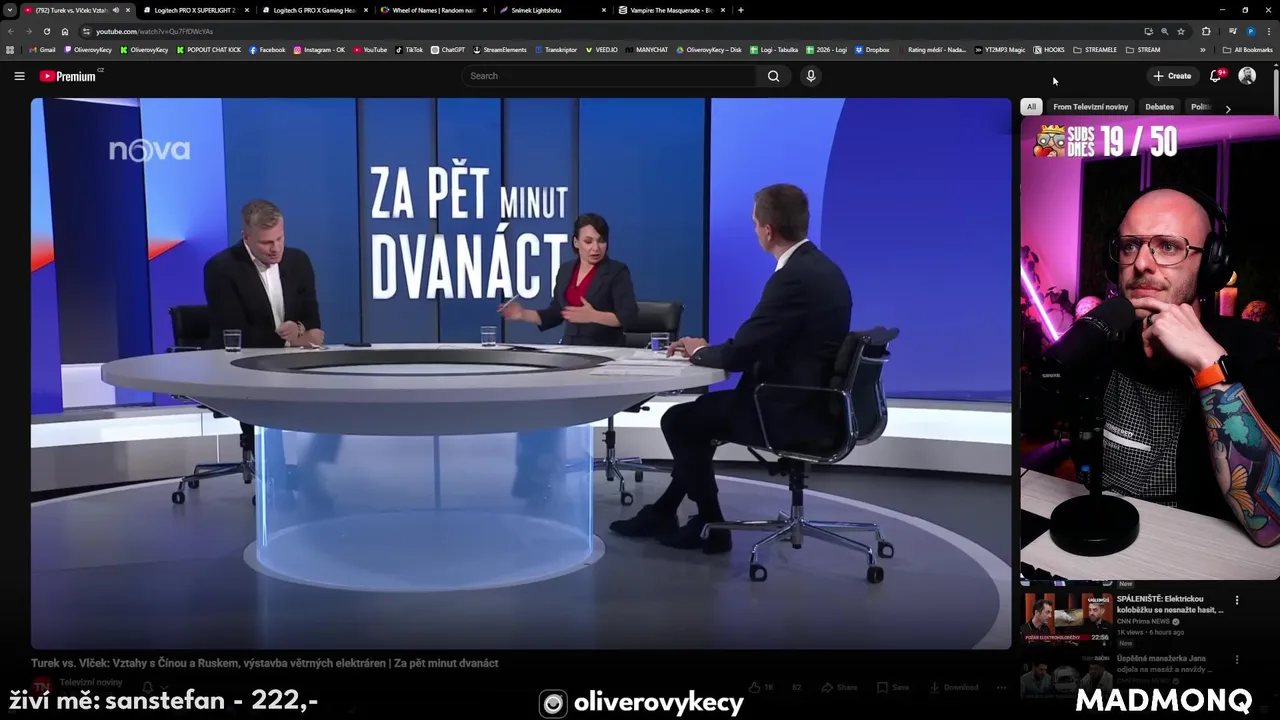The width and height of the screenshot is (1280, 720).
Task: Select the All filter chip
Action: pyautogui.click(x=1031, y=107)
